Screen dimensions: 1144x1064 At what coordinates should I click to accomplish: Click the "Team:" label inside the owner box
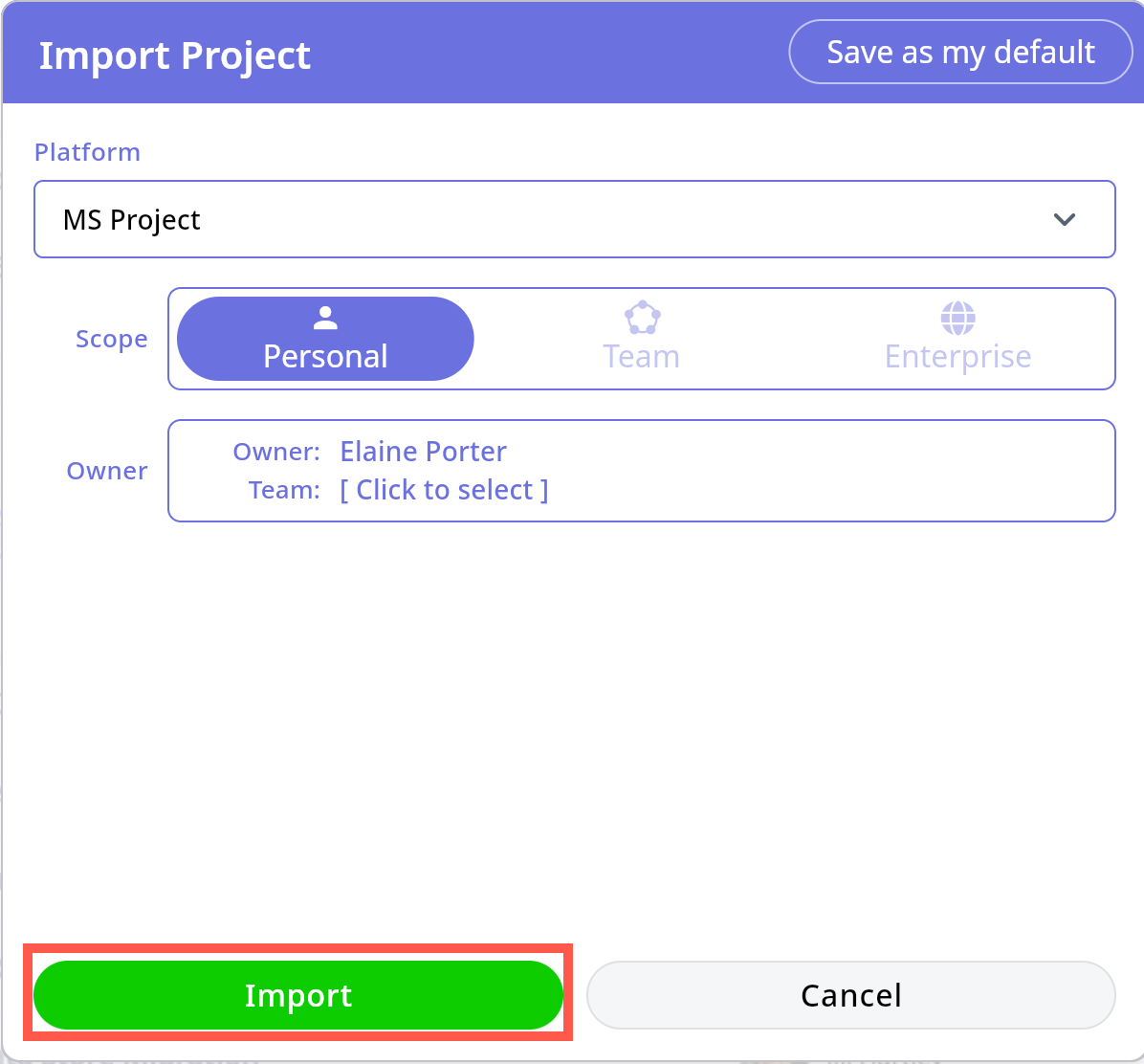pos(284,490)
